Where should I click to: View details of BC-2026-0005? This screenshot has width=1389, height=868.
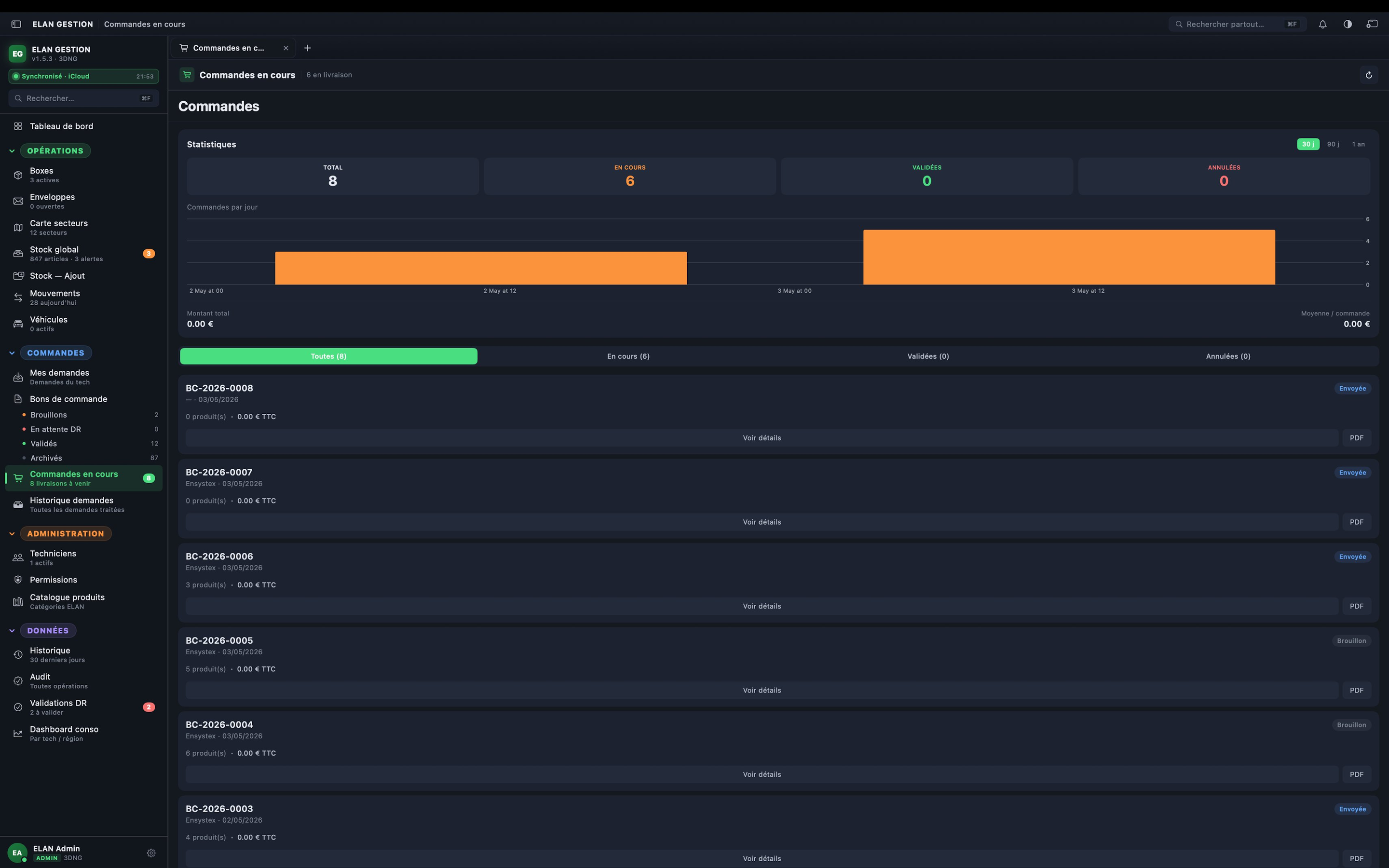tap(762, 691)
